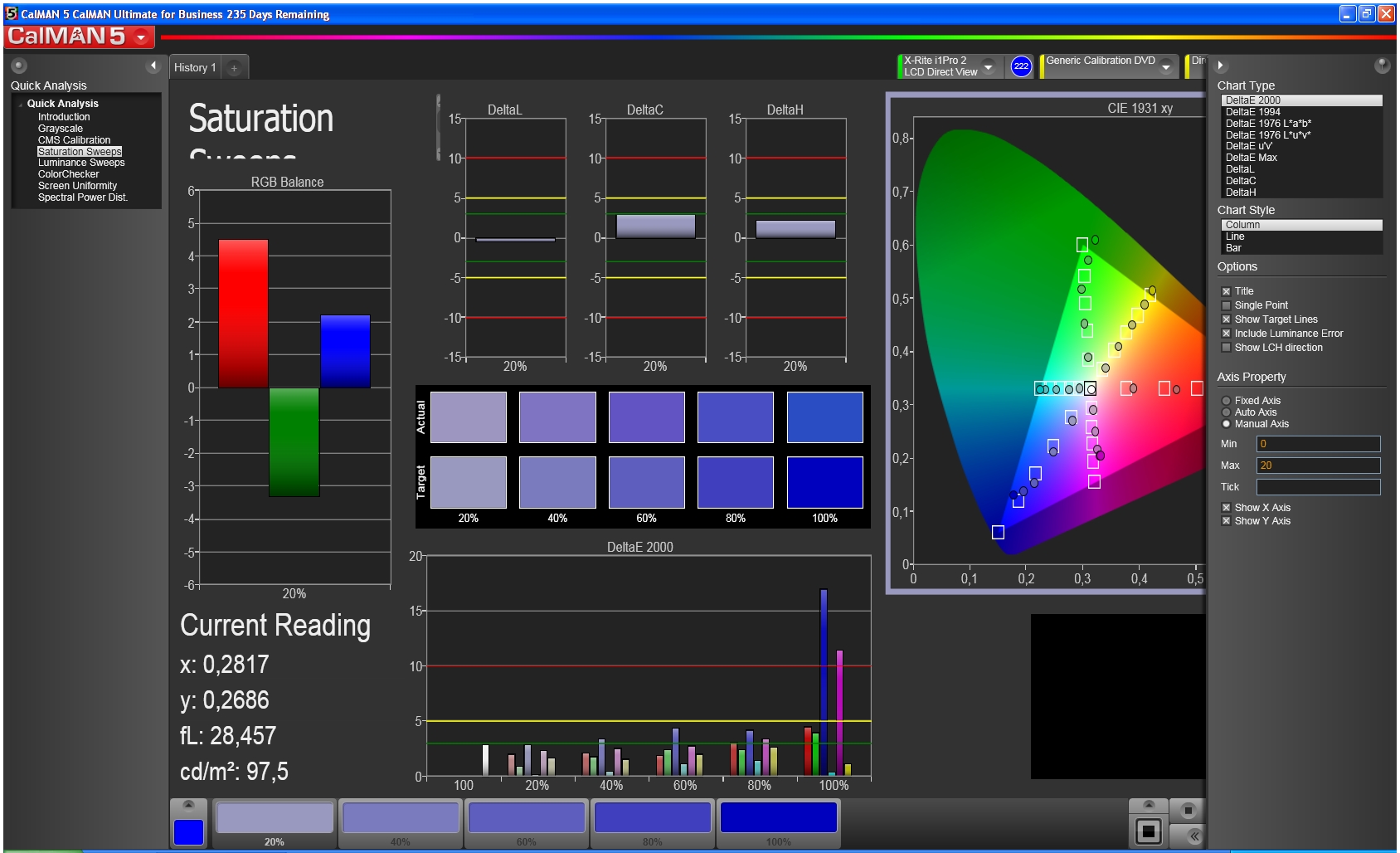Open Screen Uniformity page
Image resolution: width=1400 pixels, height=853 pixels.
pyautogui.click(x=77, y=186)
